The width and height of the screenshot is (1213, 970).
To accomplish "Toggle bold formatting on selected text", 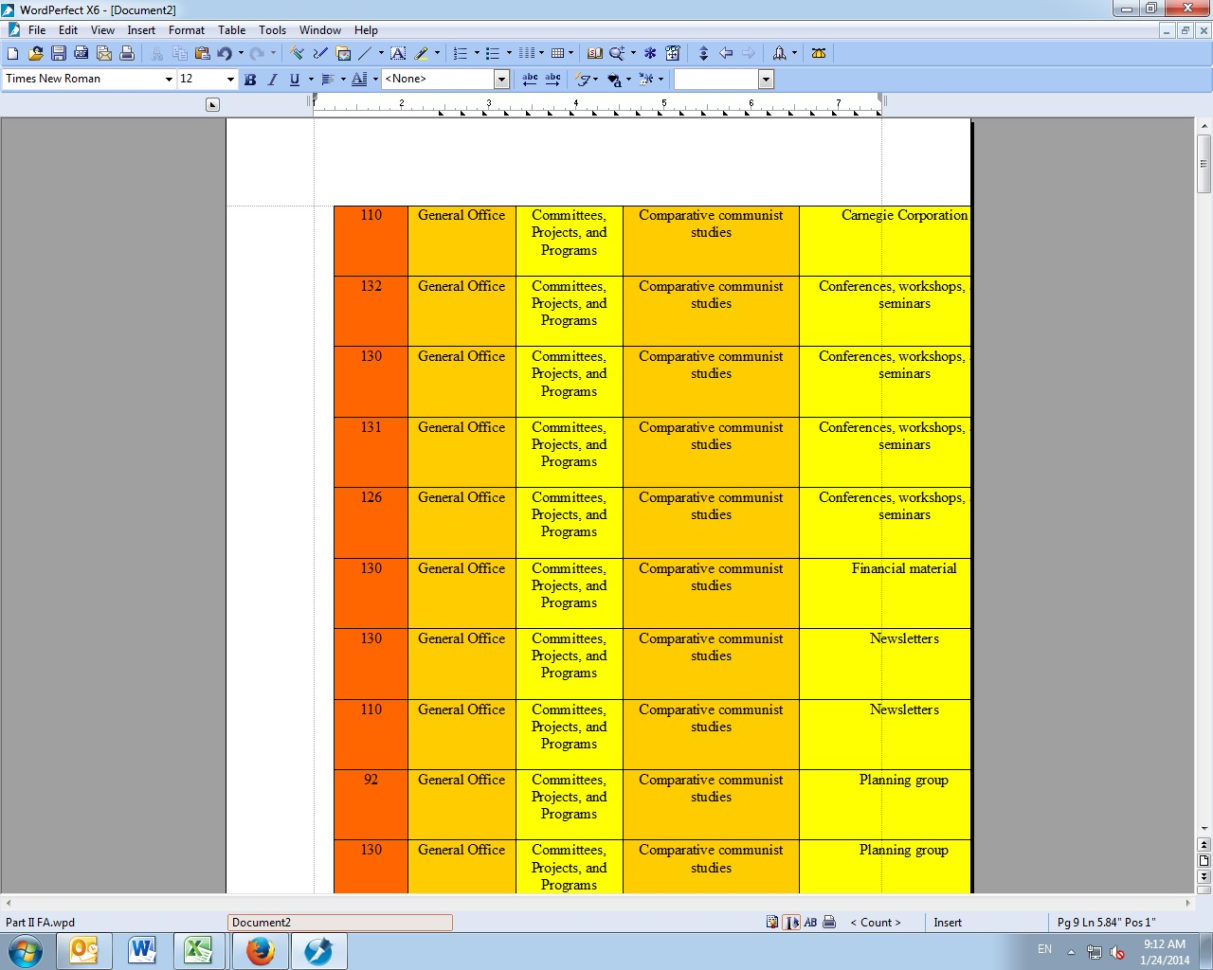I will (x=249, y=78).
